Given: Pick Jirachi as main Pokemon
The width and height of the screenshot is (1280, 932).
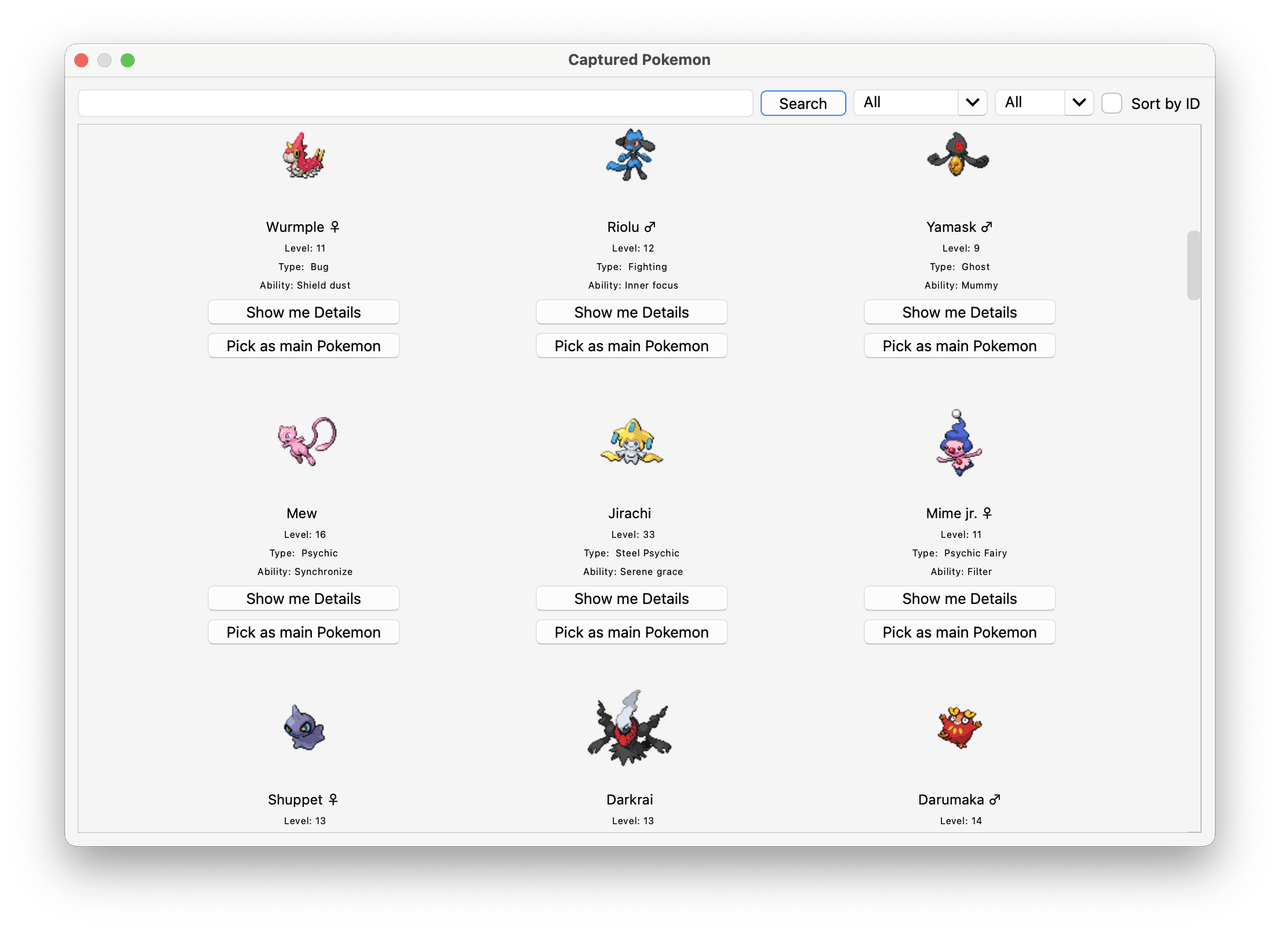Looking at the screenshot, I should click(632, 632).
